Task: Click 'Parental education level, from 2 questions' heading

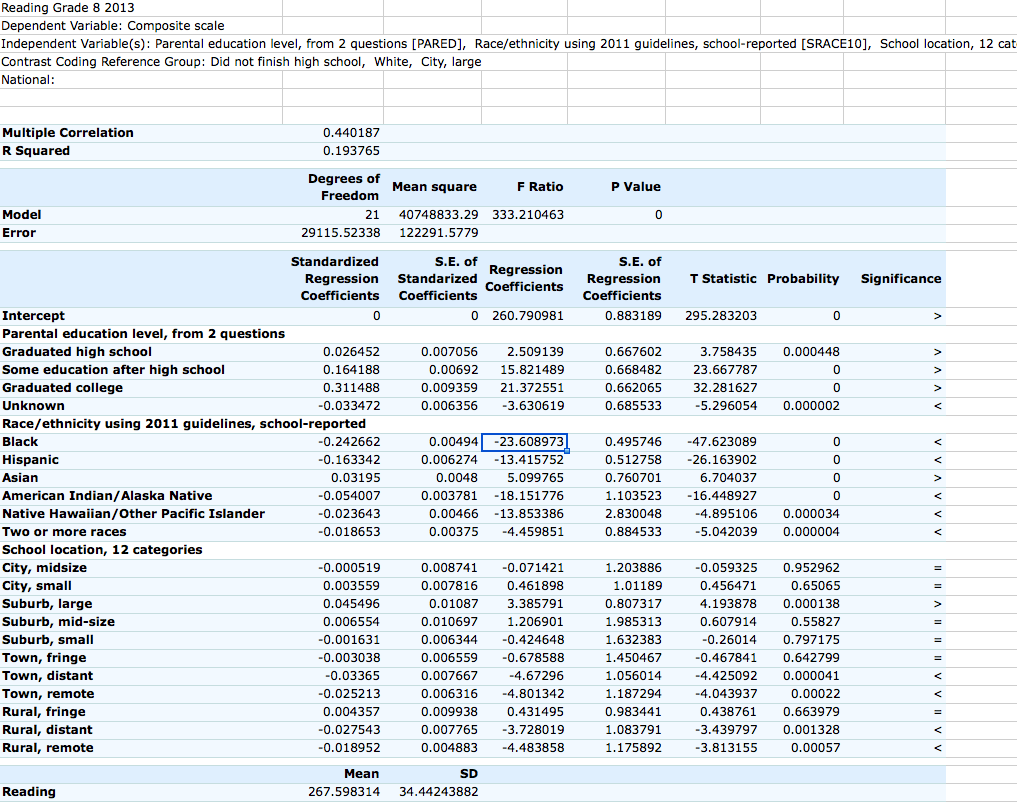Action: pos(143,334)
